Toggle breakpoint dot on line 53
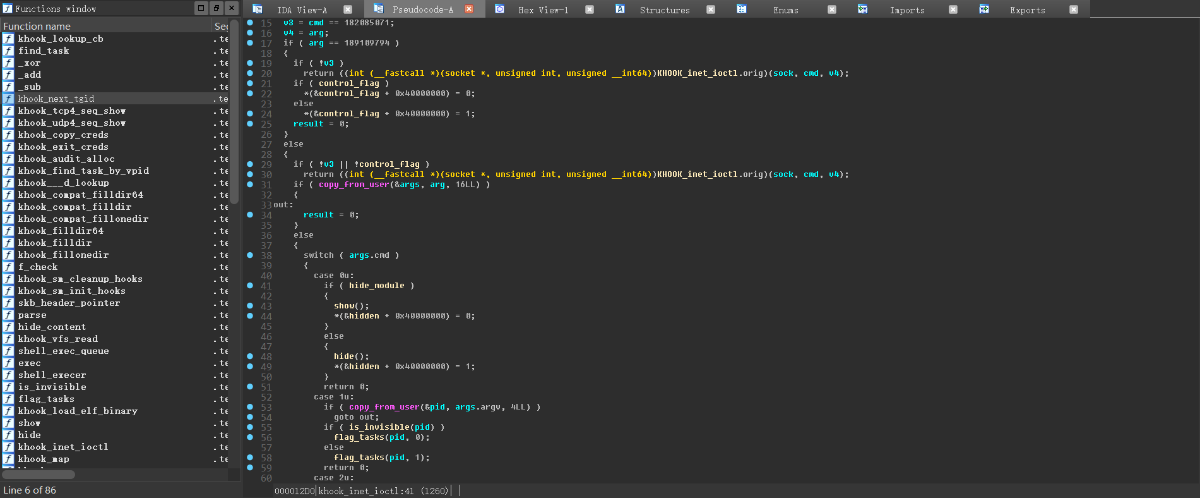Image resolution: width=1200 pixels, height=498 pixels. tap(249, 408)
